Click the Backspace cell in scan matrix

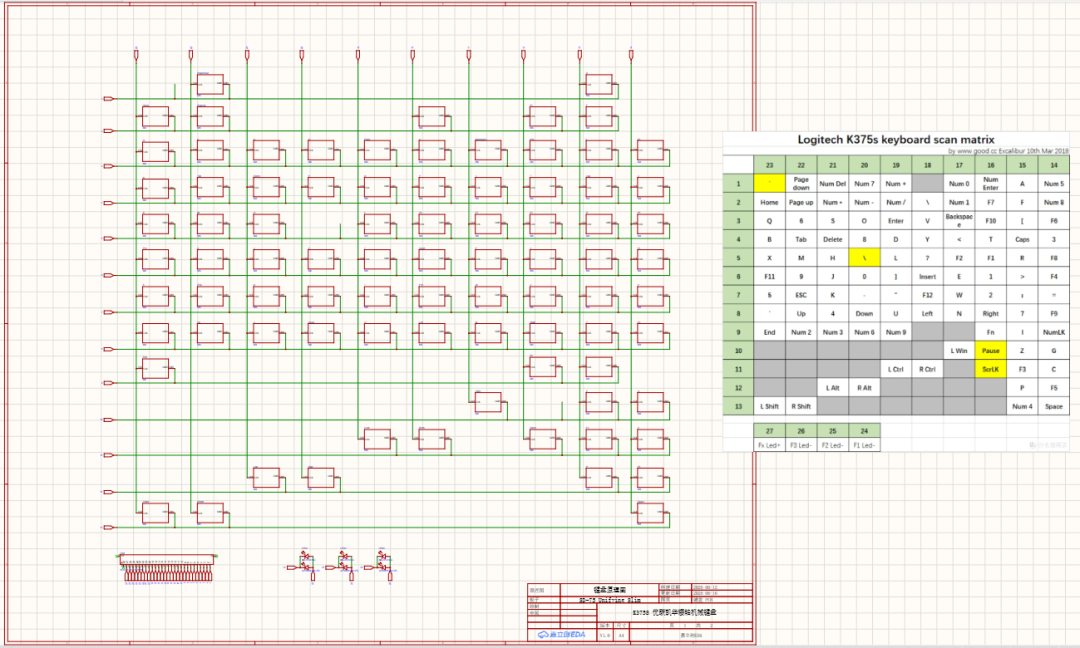[959, 220]
